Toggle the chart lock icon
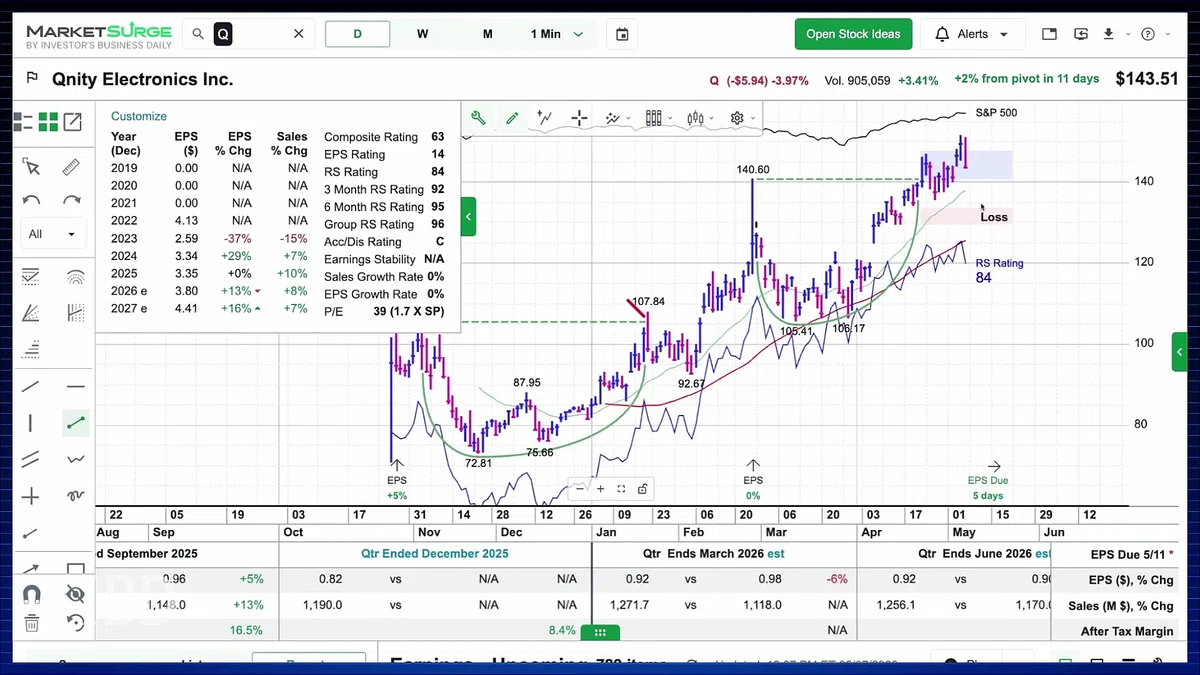The height and width of the screenshot is (675, 1200). pos(642,489)
